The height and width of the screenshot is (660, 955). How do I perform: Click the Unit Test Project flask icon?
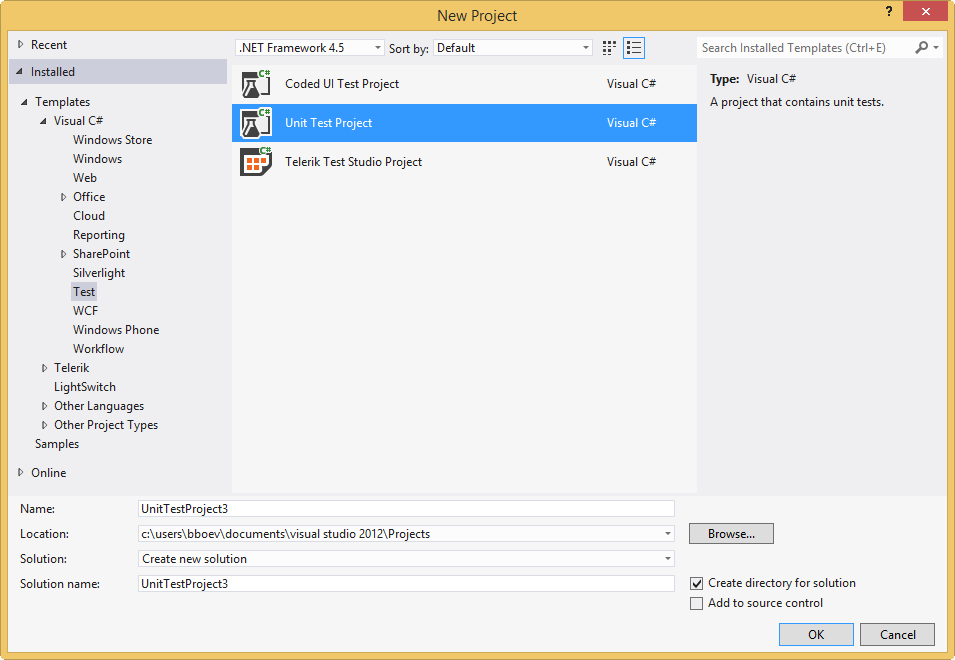(x=256, y=123)
